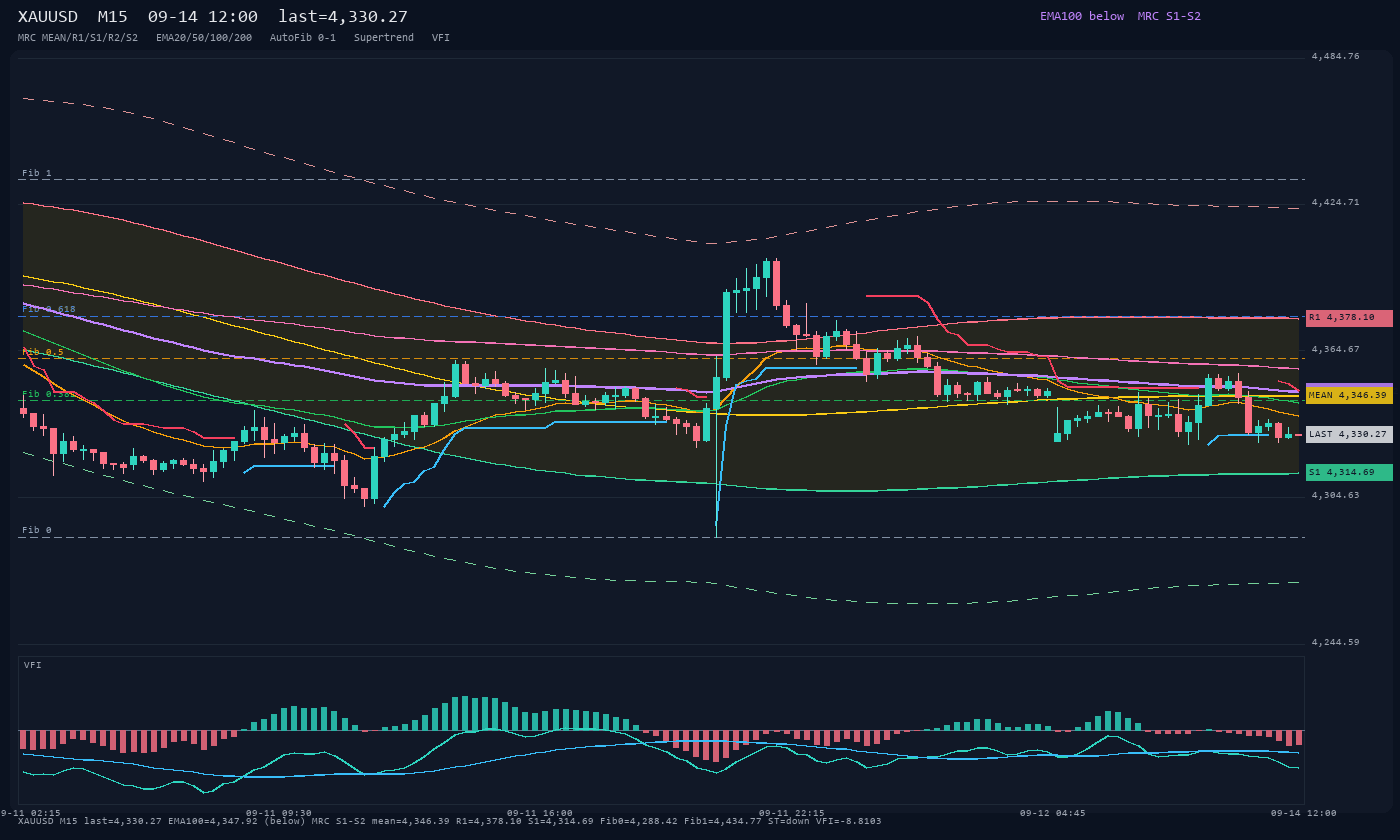This screenshot has width=1400, height=840.
Task: Click the 09-14 12:00 time axis label
Action: pyautogui.click(x=1304, y=813)
